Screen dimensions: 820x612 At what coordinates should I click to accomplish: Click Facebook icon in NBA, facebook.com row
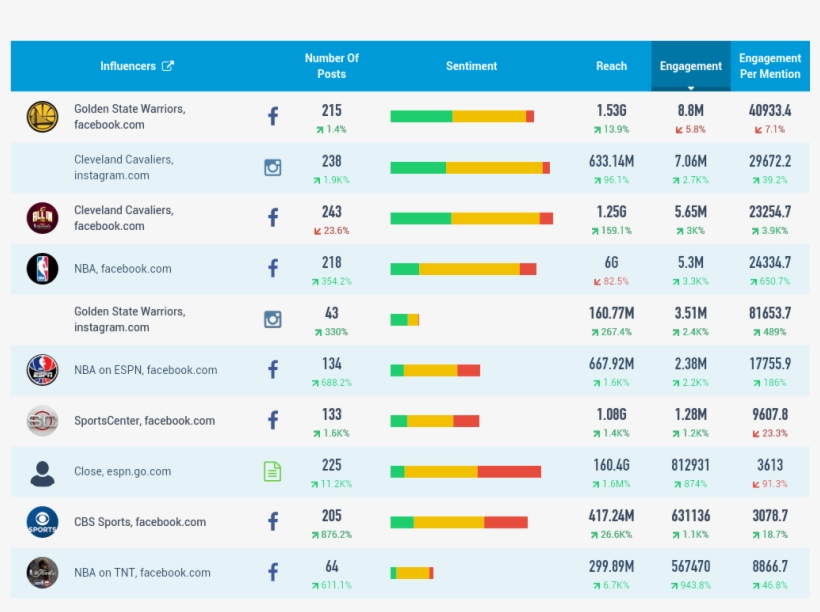point(273,268)
